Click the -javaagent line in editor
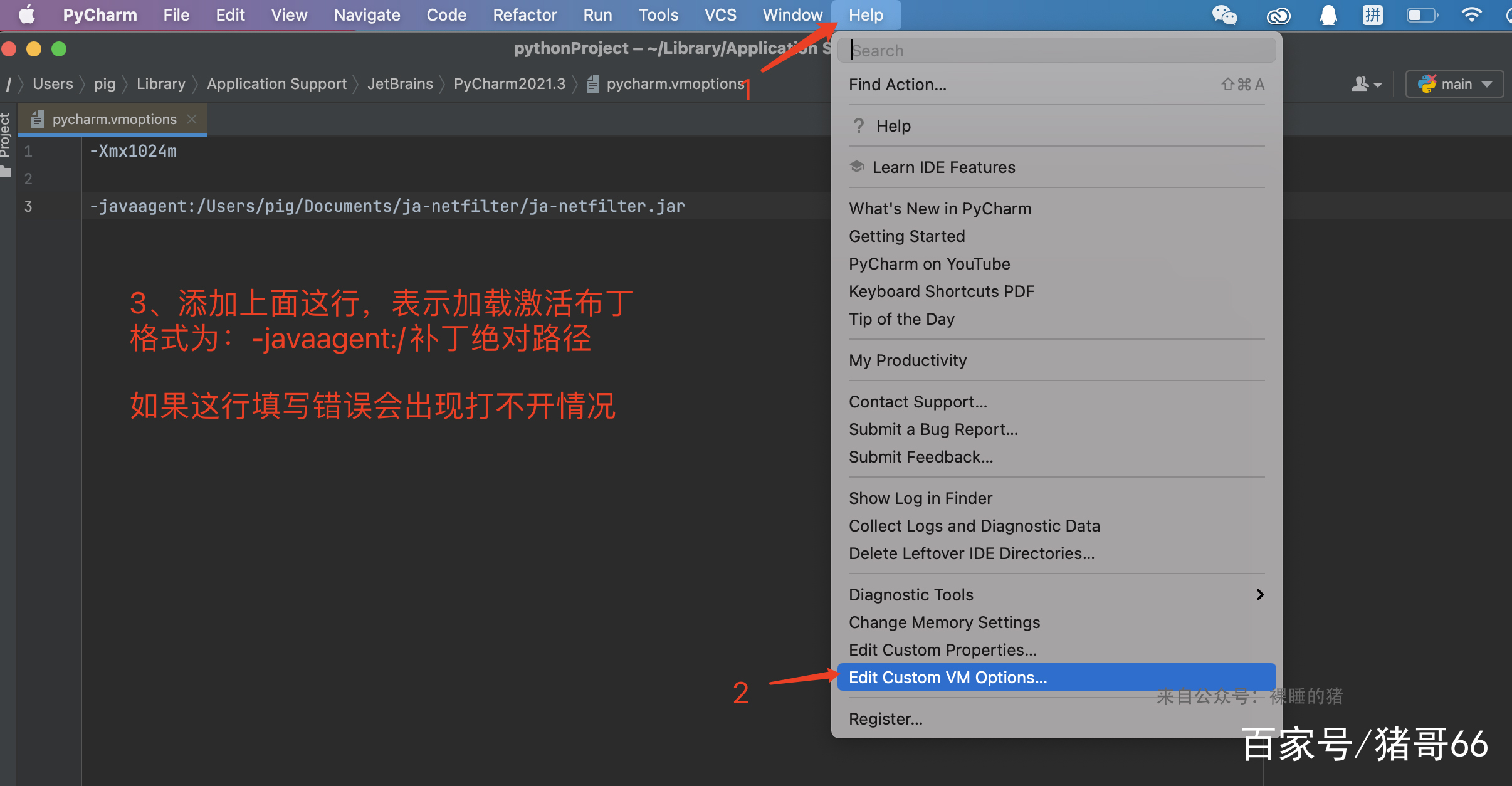 387,206
